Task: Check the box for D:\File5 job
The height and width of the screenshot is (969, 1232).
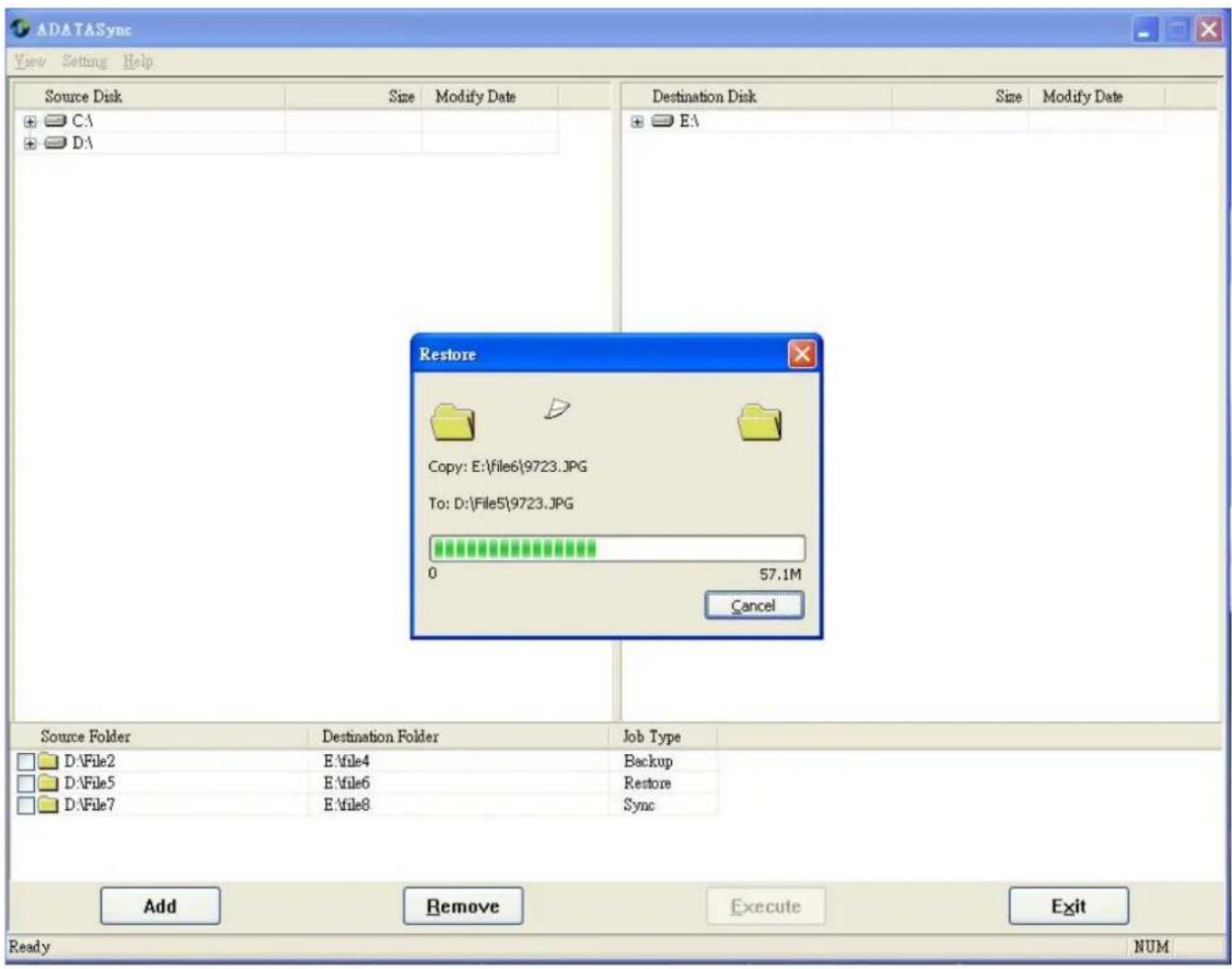Action: [27, 783]
